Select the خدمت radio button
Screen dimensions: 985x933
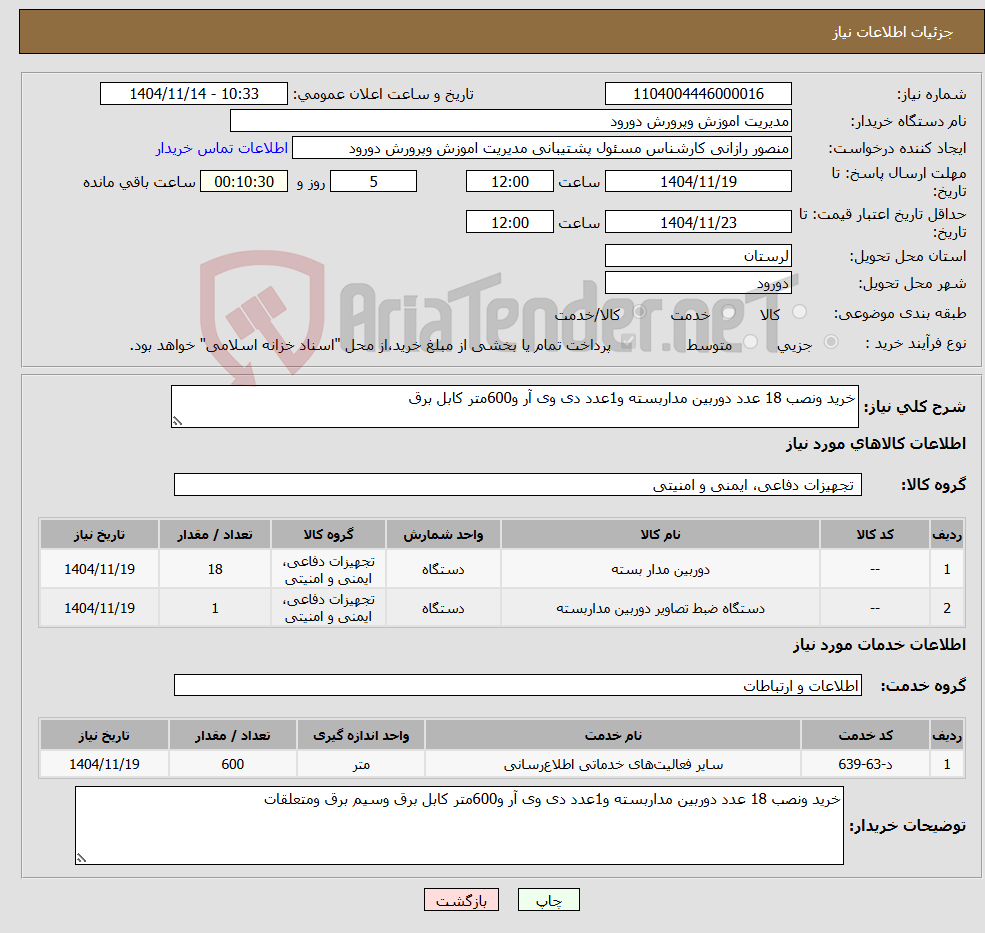pyautogui.click(x=729, y=312)
